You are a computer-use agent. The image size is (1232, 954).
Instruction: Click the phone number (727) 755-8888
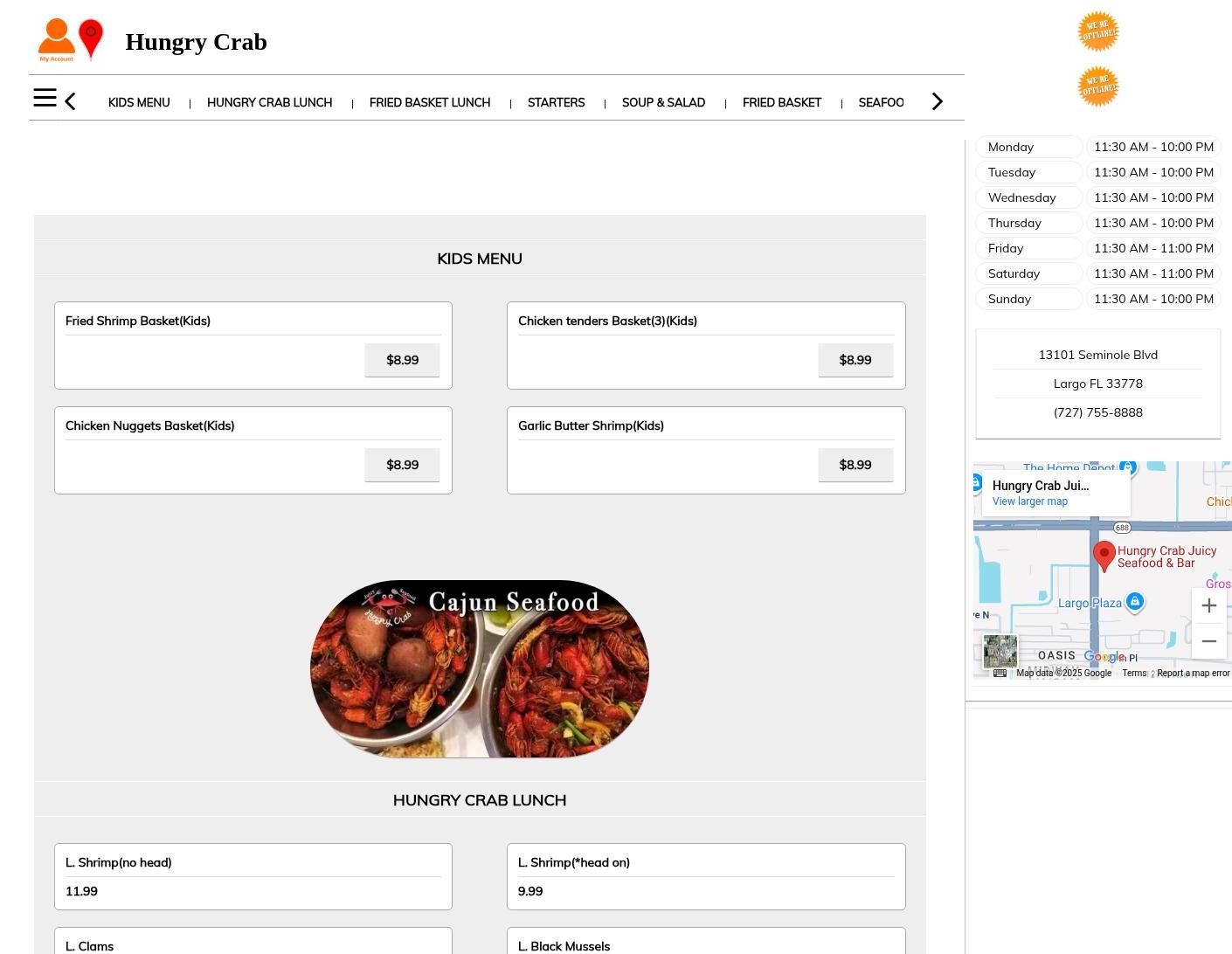(1098, 412)
